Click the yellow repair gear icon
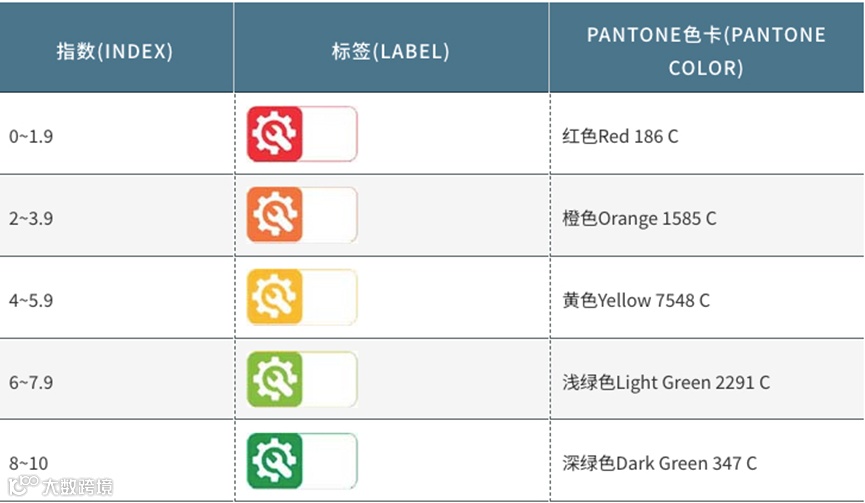 pos(275,297)
